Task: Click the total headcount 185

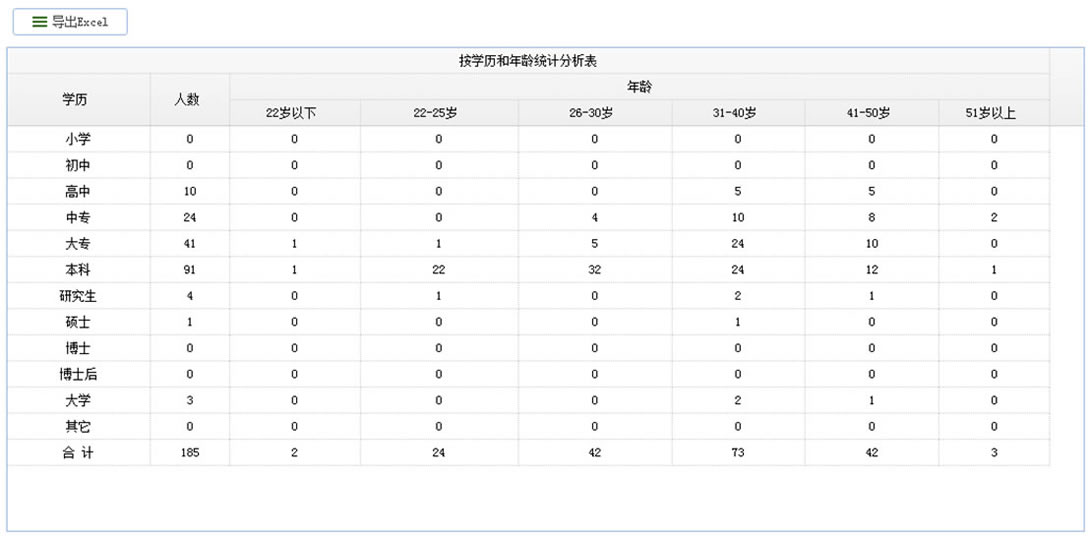Action: point(190,453)
